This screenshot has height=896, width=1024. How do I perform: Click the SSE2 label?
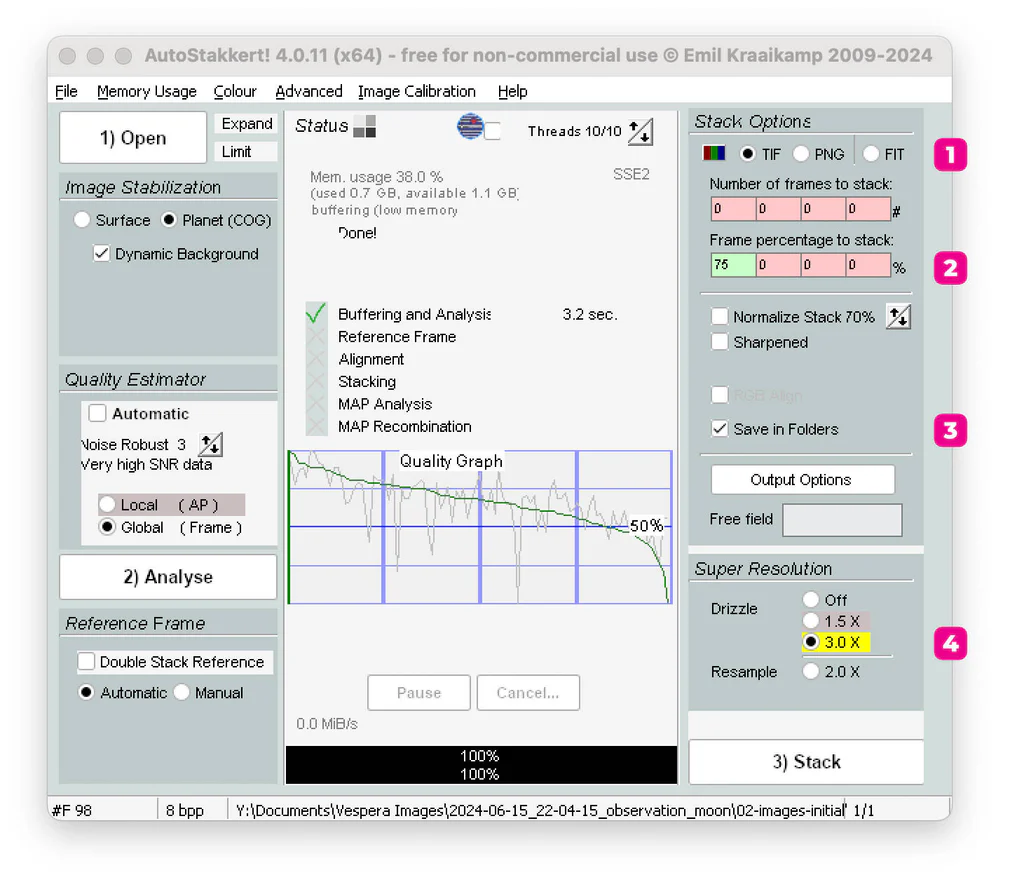point(631,174)
